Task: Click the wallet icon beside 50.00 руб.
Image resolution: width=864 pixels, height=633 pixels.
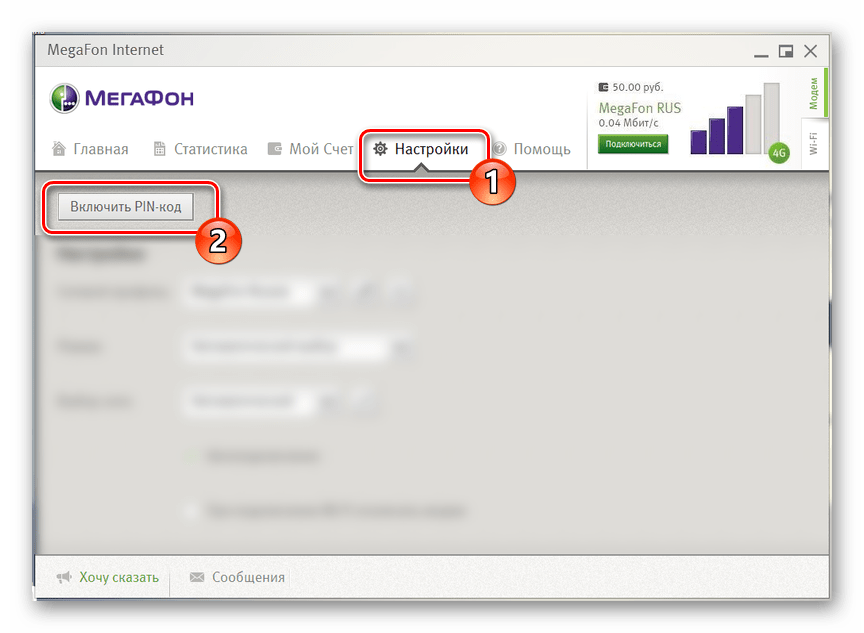Action: pyautogui.click(x=603, y=87)
